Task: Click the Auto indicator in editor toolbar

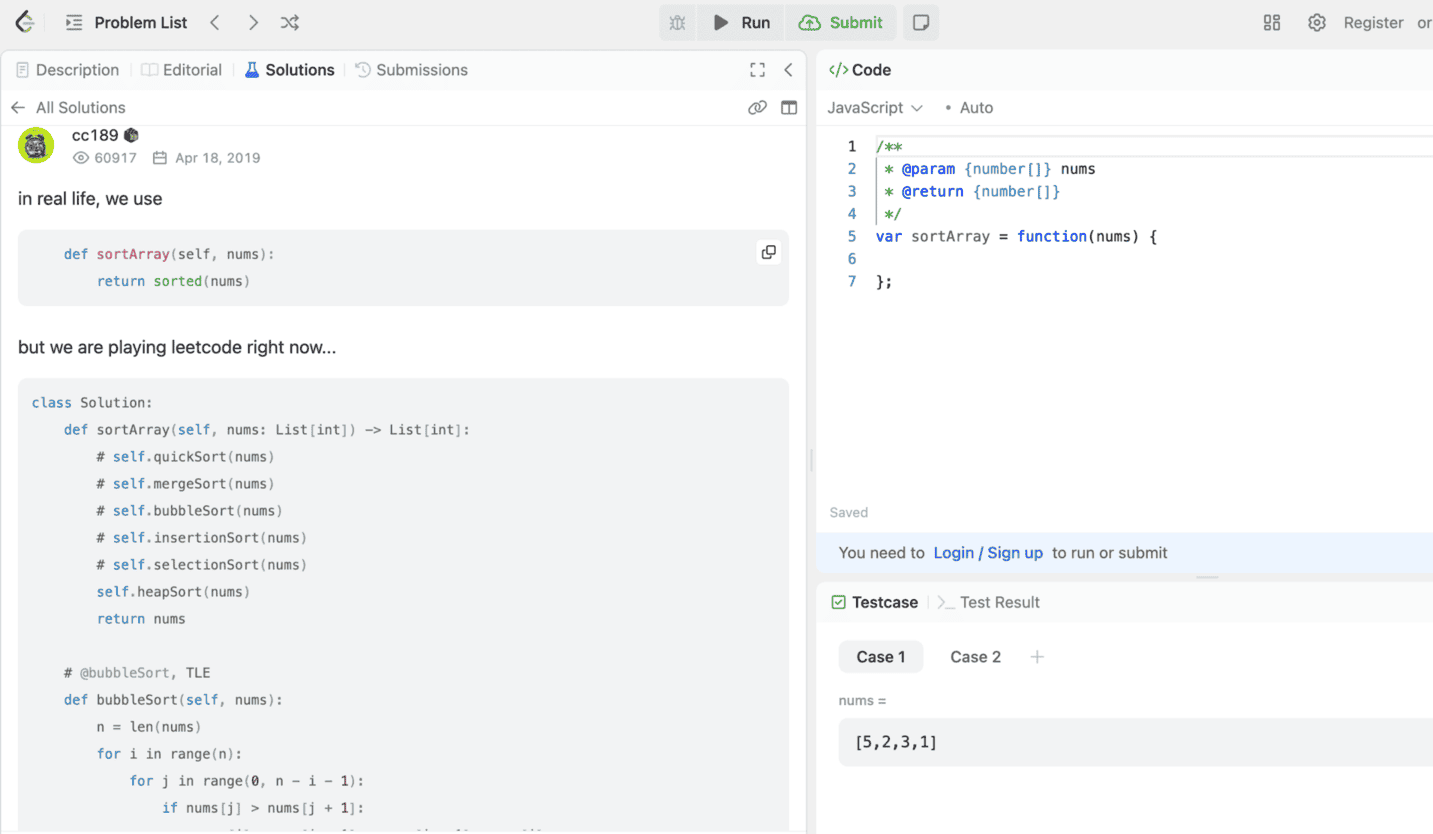Action: point(969,107)
